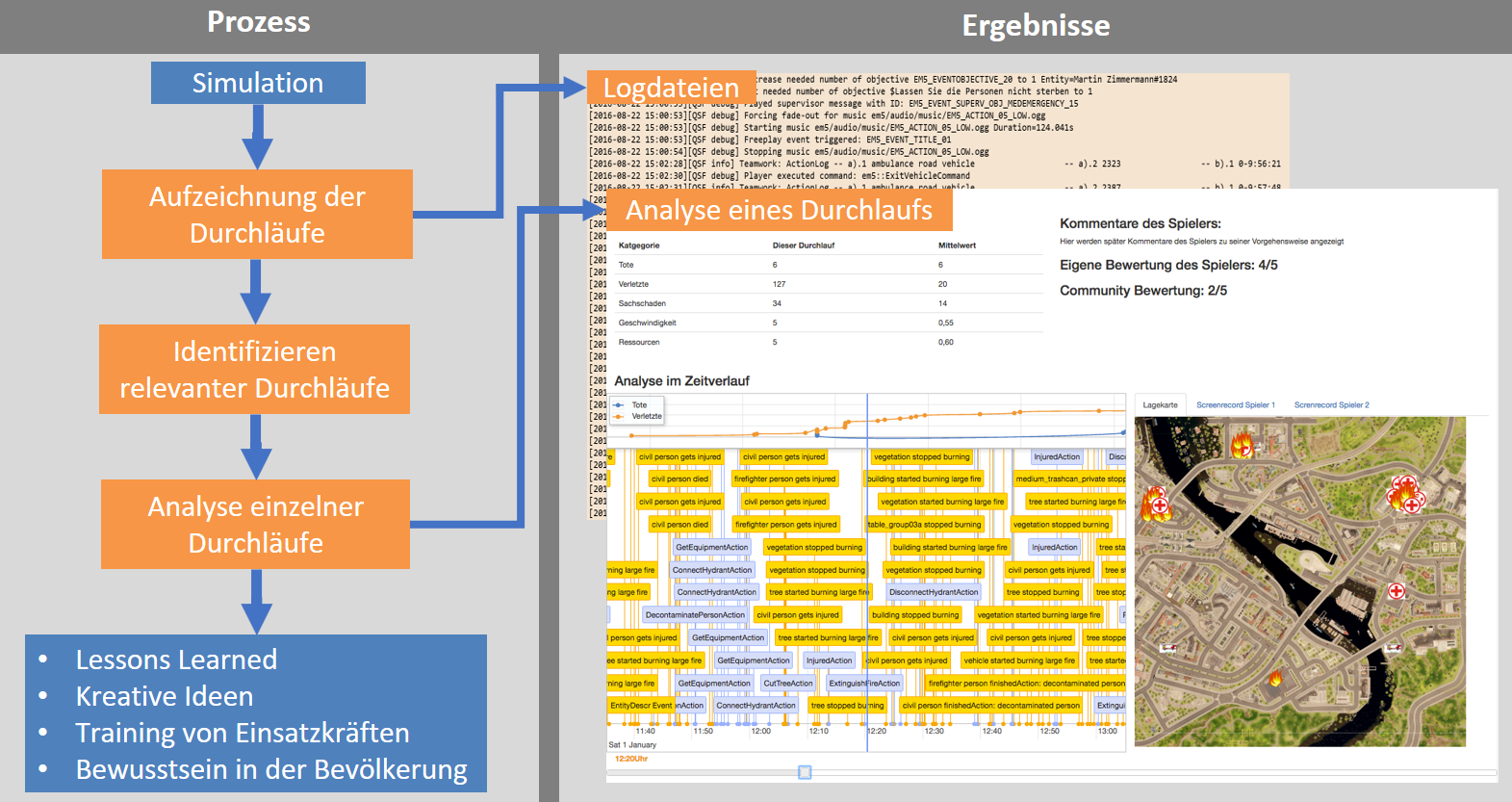Click the Identifizieren relevanter Durchläufe box
This screenshot has width=1512, height=802.
[x=254, y=369]
